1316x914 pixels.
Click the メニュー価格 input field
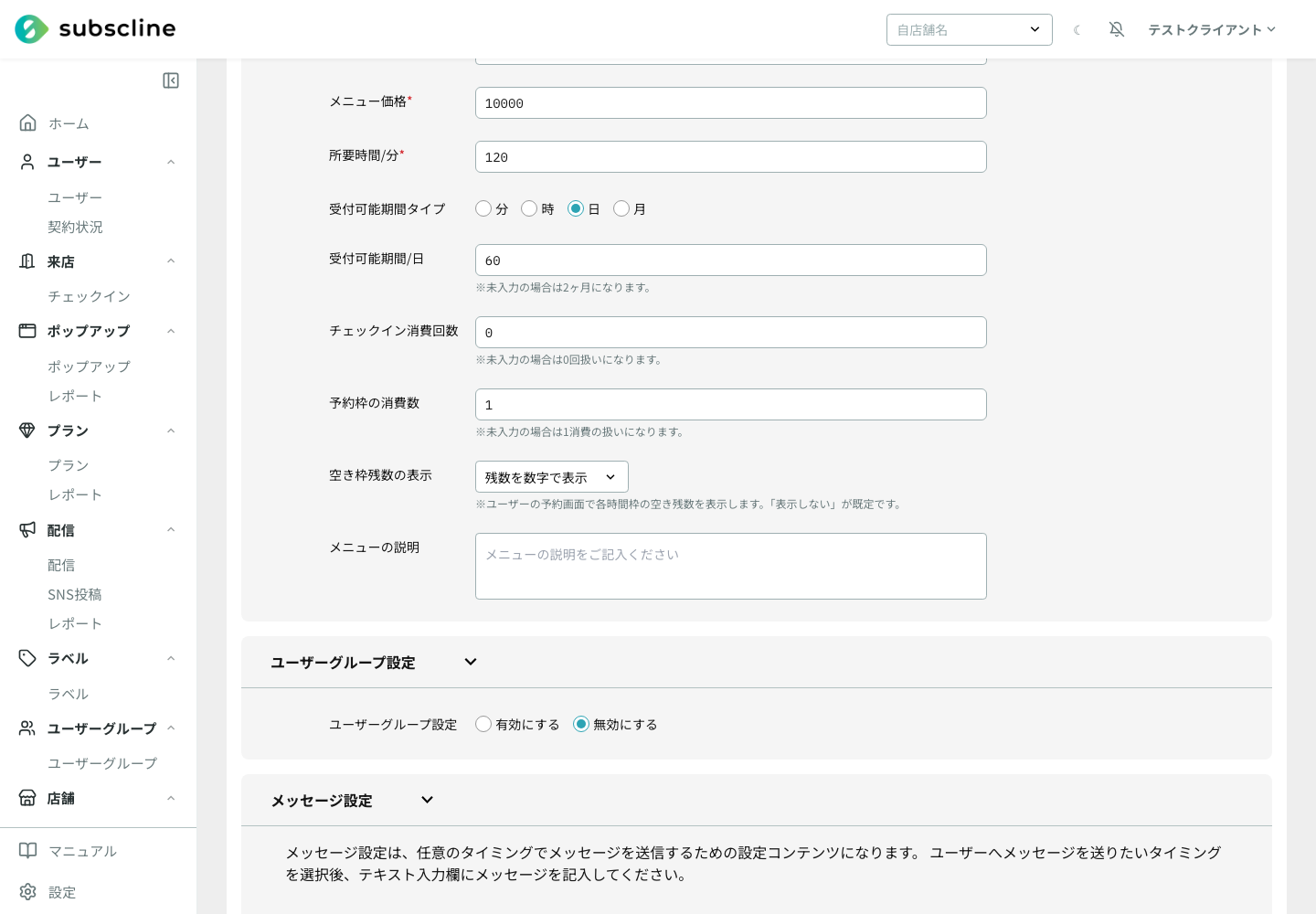pyautogui.click(x=731, y=102)
